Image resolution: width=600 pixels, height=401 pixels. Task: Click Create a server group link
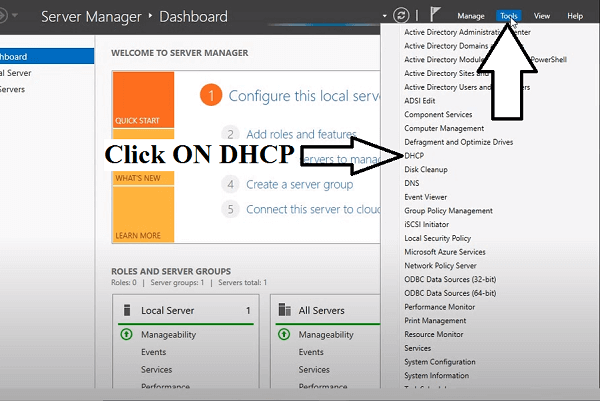click(x=300, y=184)
